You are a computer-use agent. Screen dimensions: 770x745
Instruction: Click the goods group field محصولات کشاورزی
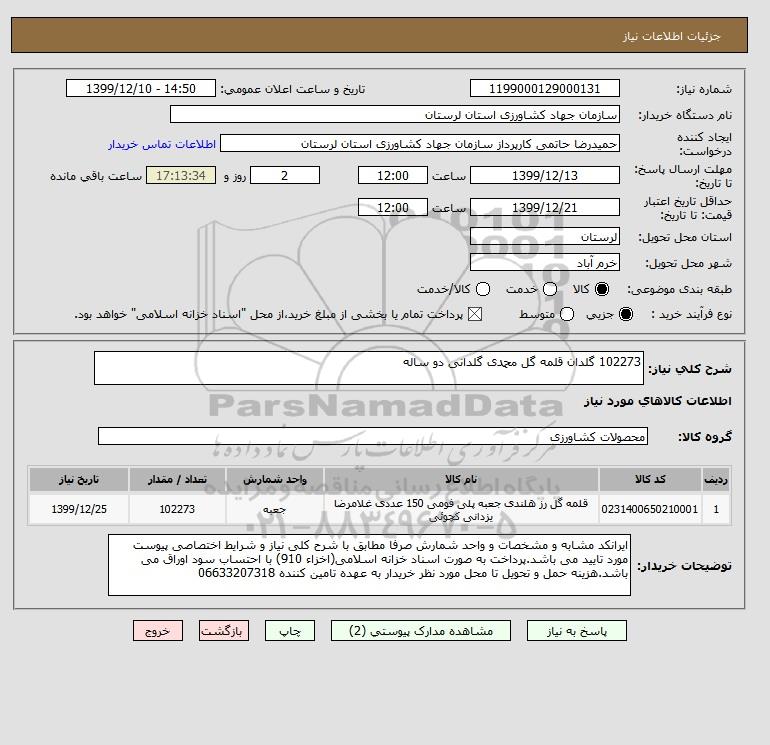(373, 436)
